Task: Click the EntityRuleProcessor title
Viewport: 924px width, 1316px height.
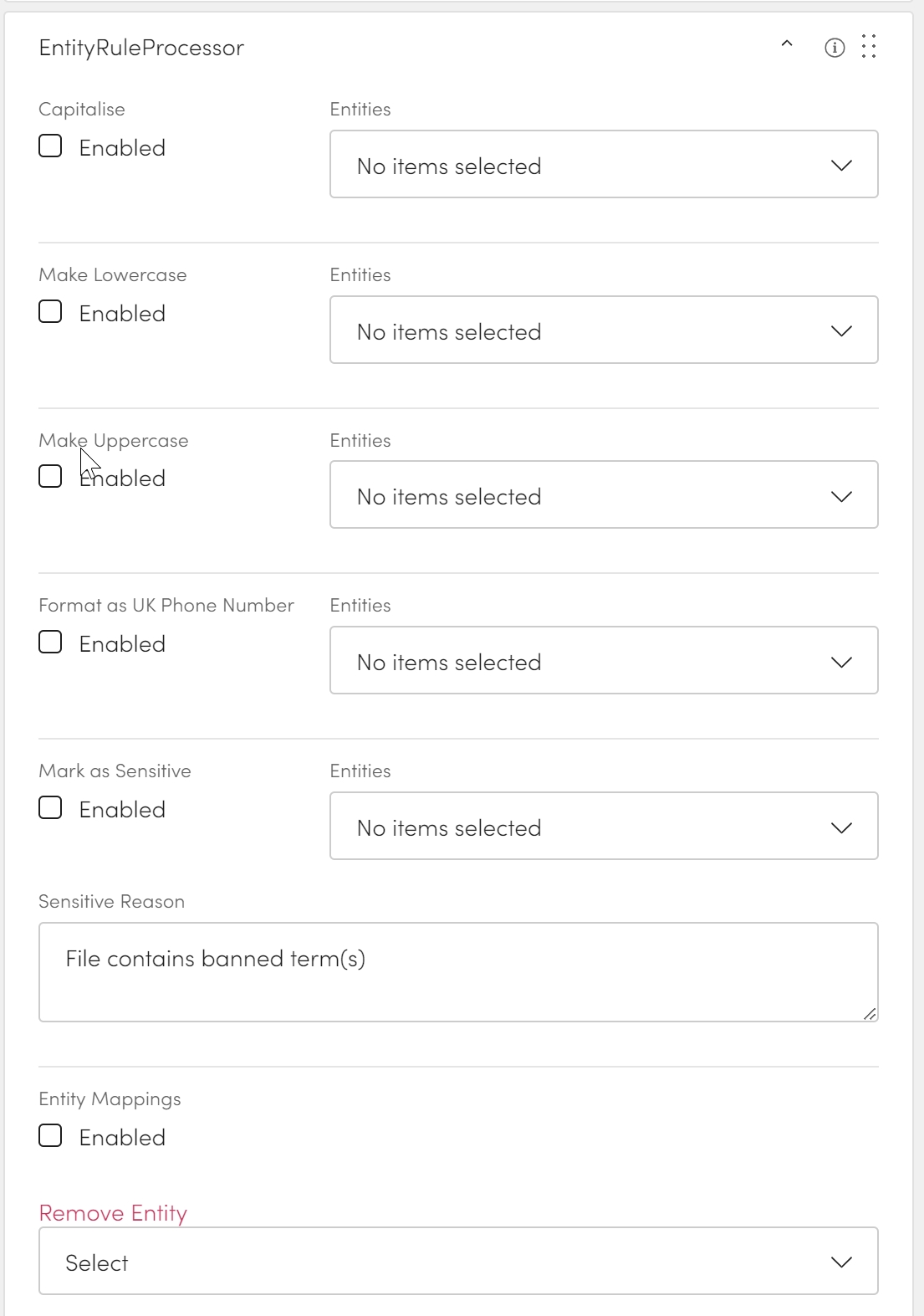Action: point(141,48)
